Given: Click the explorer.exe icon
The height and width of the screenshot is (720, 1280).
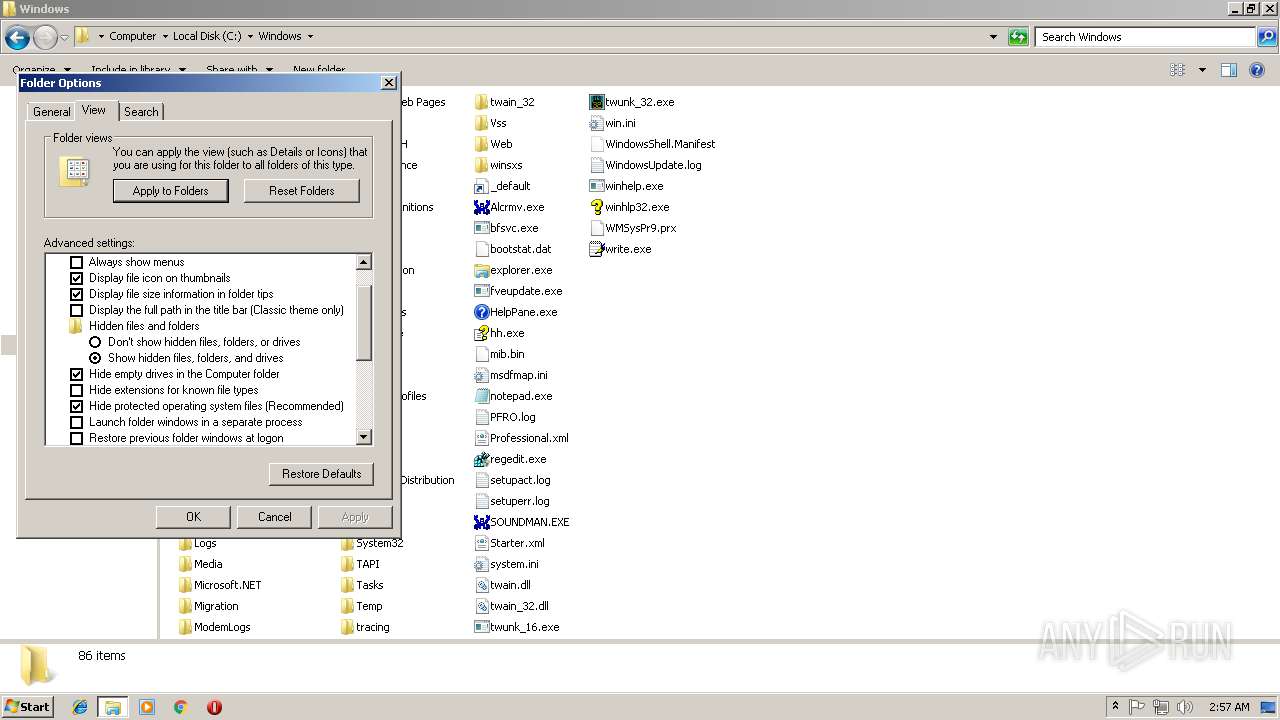Looking at the screenshot, I should (481, 270).
